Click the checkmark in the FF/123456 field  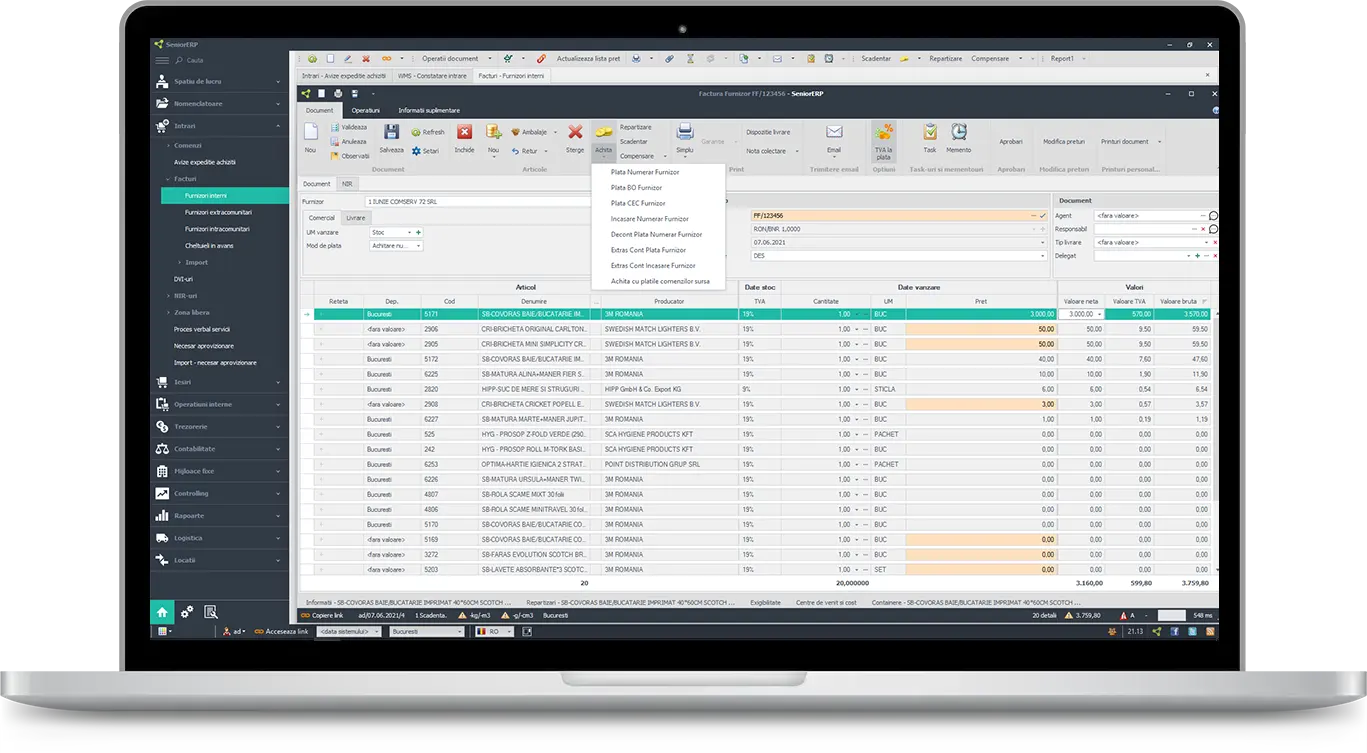[x=1042, y=215]
